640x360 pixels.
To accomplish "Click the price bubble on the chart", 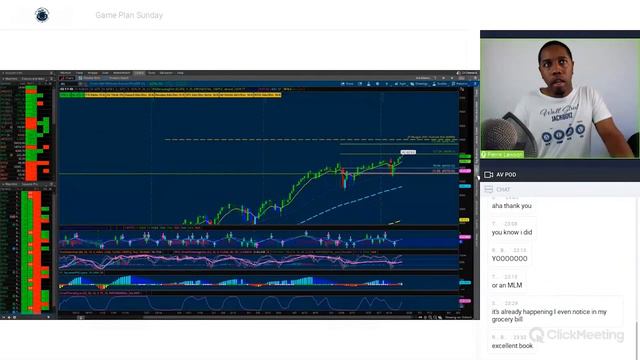I will pos(408,152).
